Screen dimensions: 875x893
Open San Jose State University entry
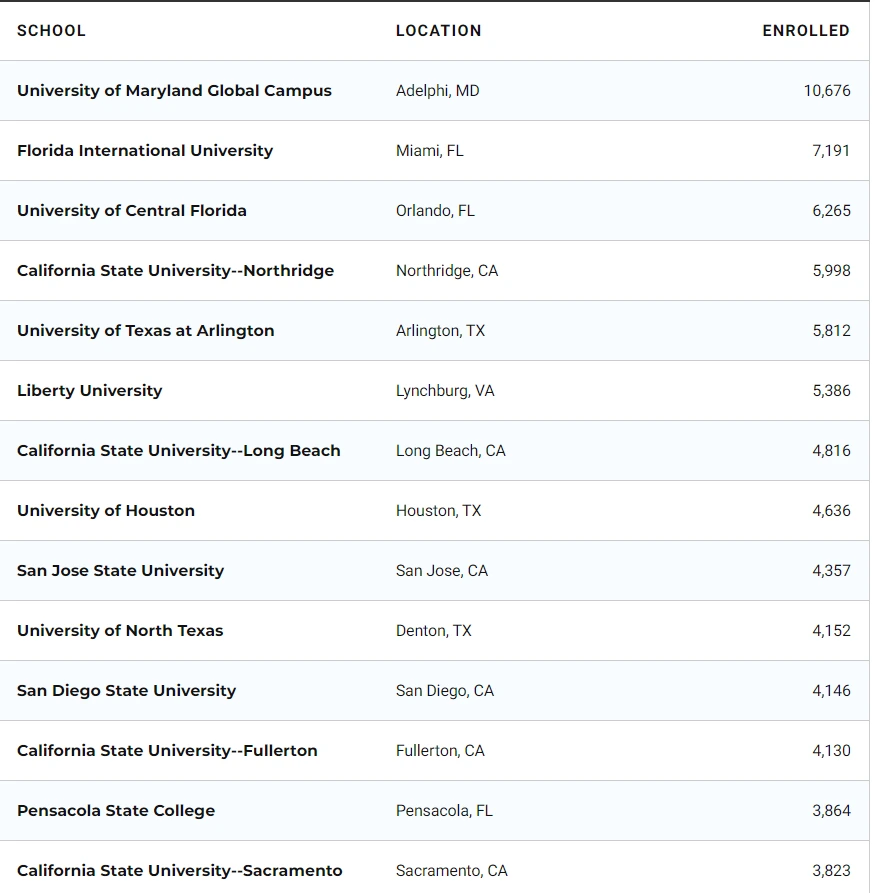(x=120, y=570)
